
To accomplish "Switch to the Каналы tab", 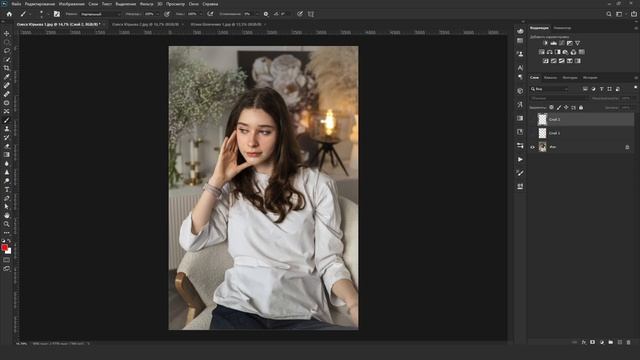I will click(x=550, y=78).
